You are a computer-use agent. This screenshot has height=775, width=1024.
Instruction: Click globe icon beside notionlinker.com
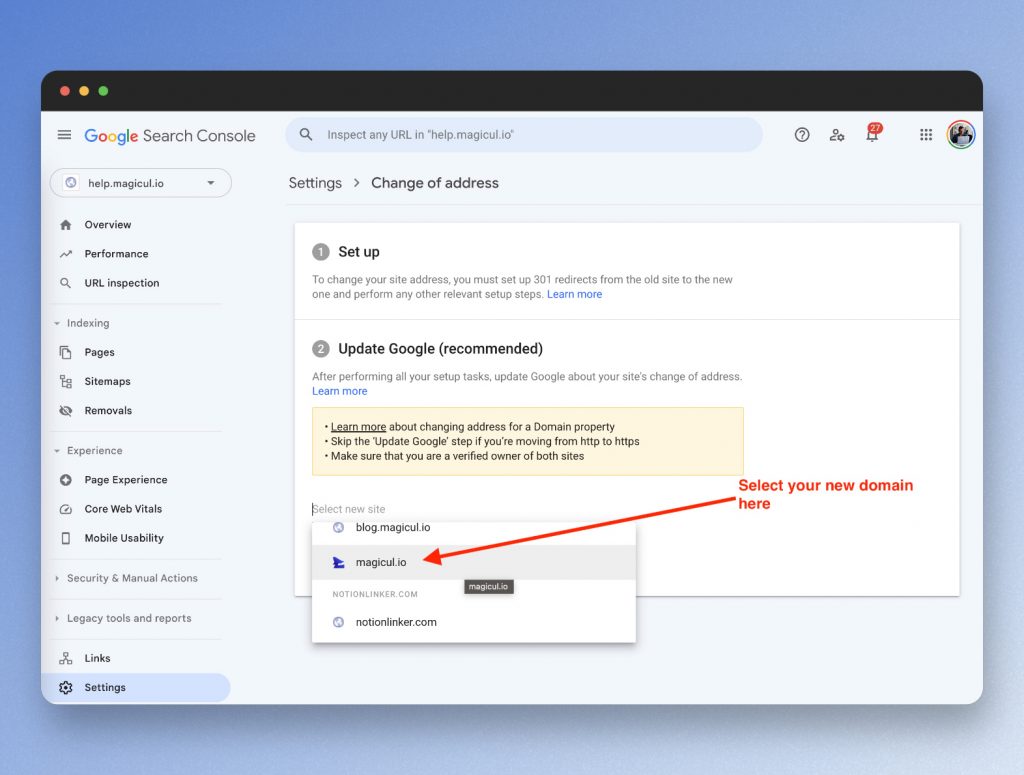[x=338, y=622]
